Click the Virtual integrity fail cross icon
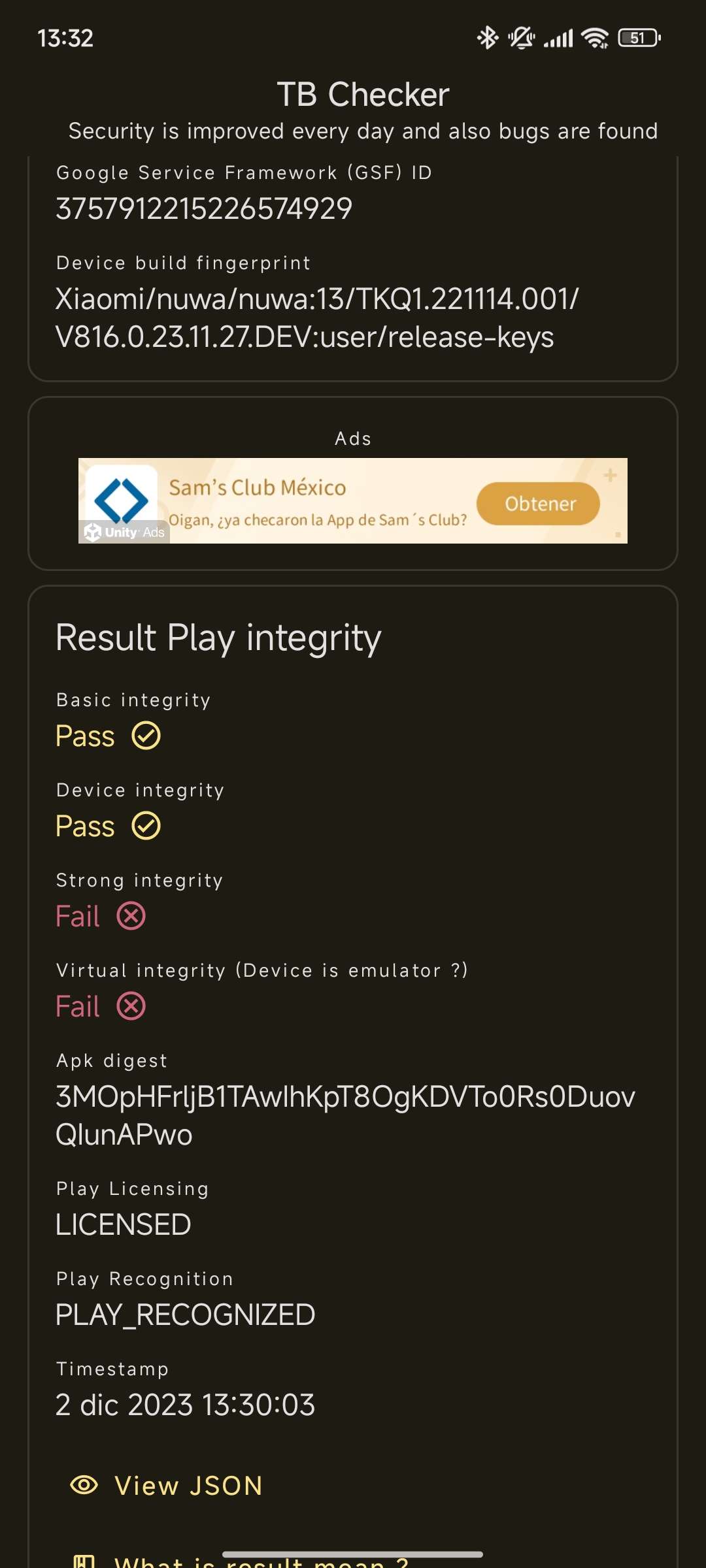This screenshot has width=706, height=1568. [131, 1006]
